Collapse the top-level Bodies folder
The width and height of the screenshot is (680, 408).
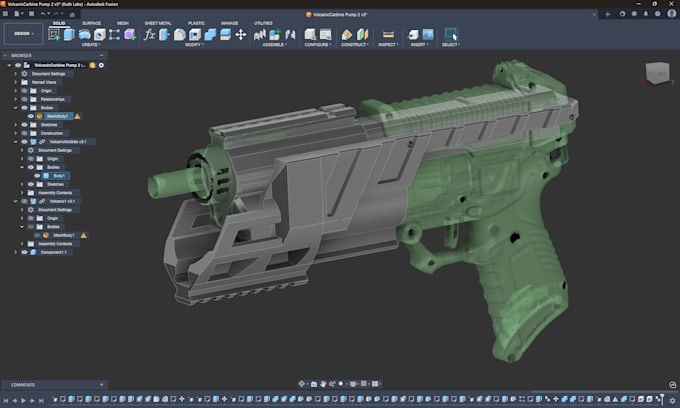tap(16, 108)
